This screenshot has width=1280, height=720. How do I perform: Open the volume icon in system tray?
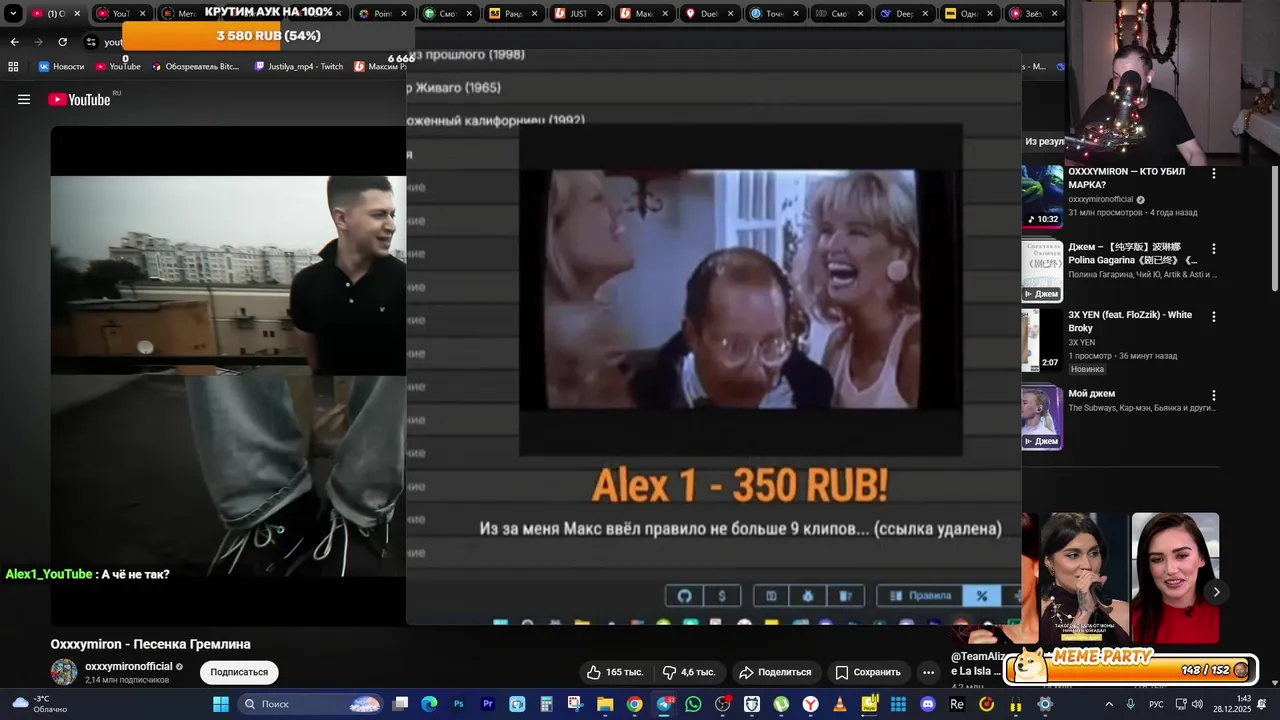click(1197, 704)
